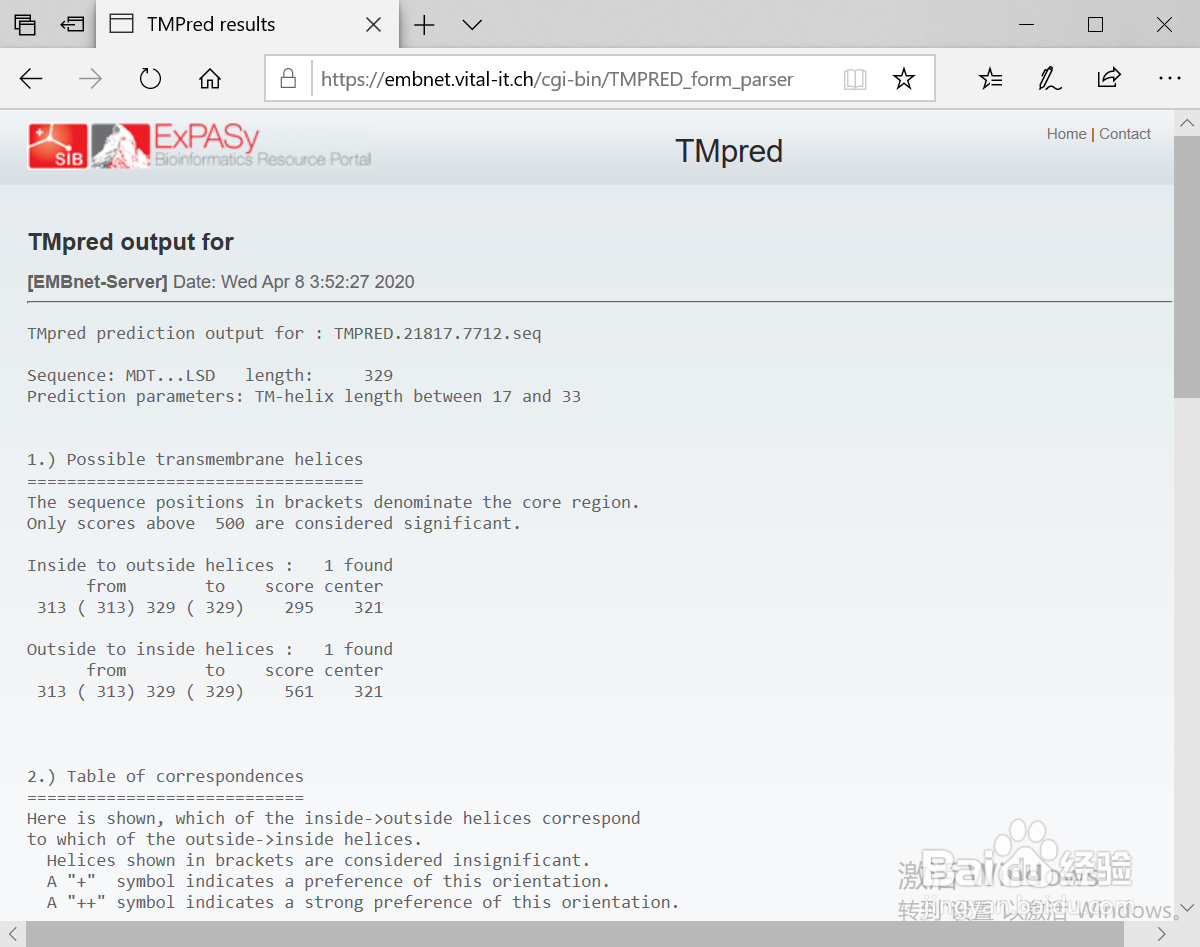The image size is (1200, 947).
Task: Refresh the current page
Action: click(150, 79)
